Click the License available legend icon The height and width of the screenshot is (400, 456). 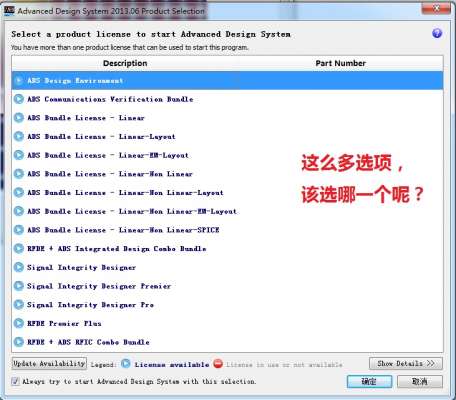click(126, 364)
